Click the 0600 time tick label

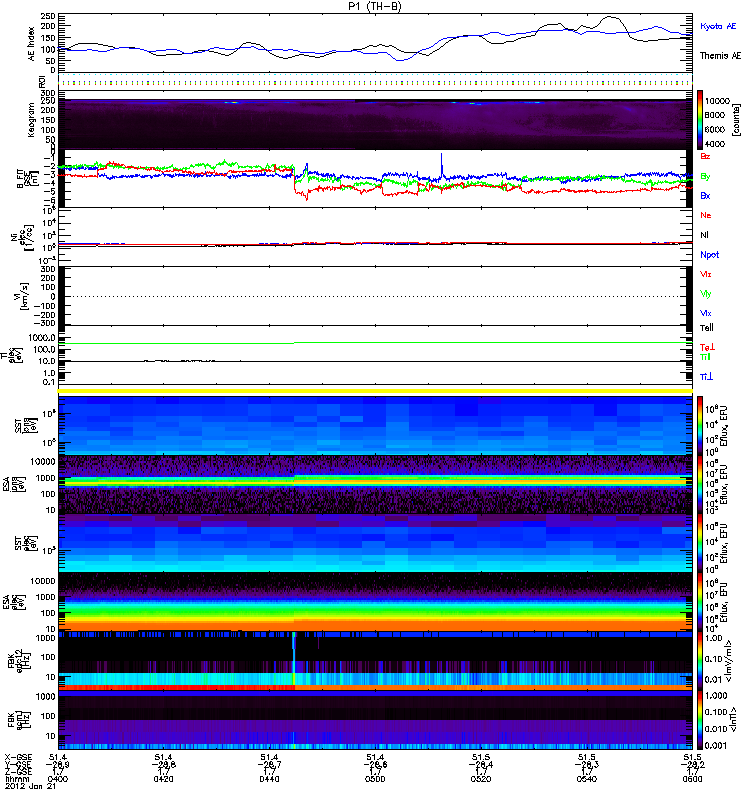pos(692,779)
